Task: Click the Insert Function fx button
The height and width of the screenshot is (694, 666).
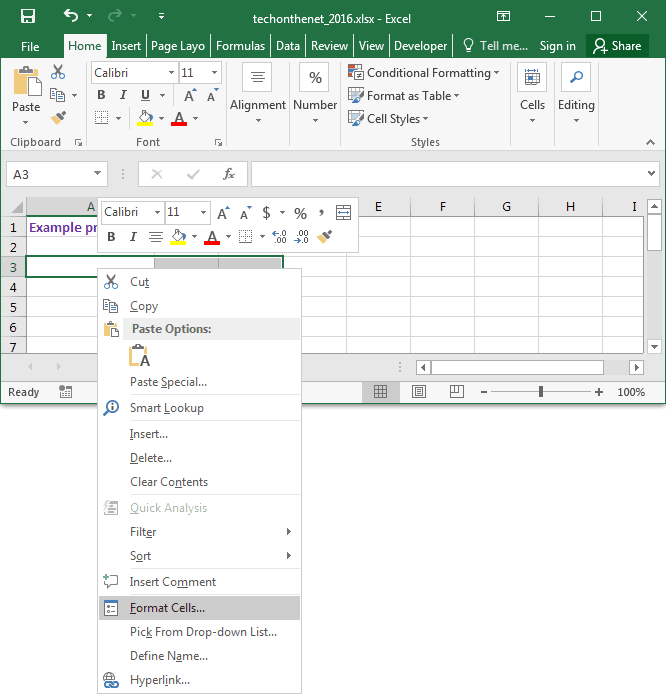Action: pyautogui.click(x=229, y=174)
